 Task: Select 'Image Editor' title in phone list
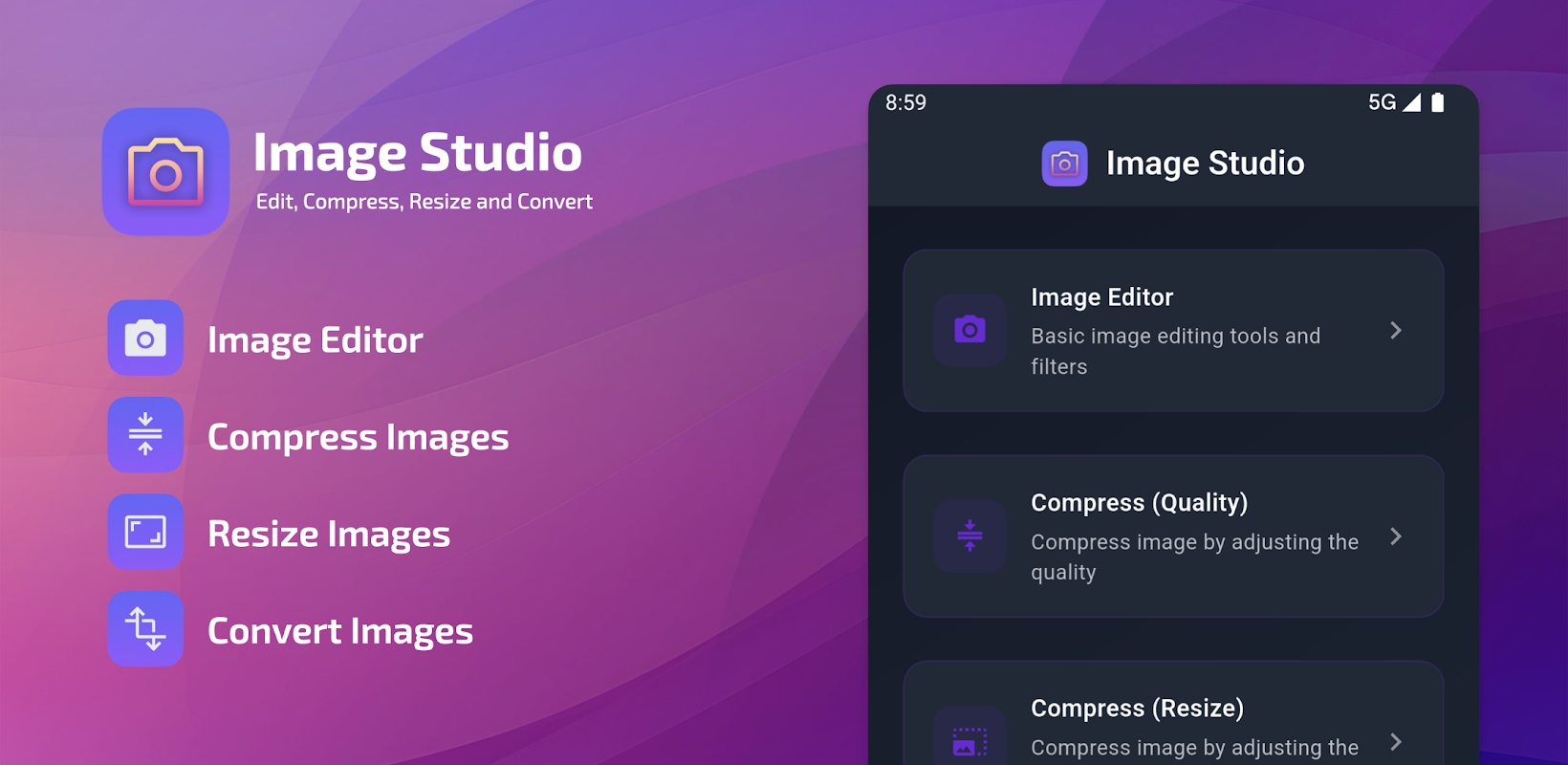pos(1101,297)
